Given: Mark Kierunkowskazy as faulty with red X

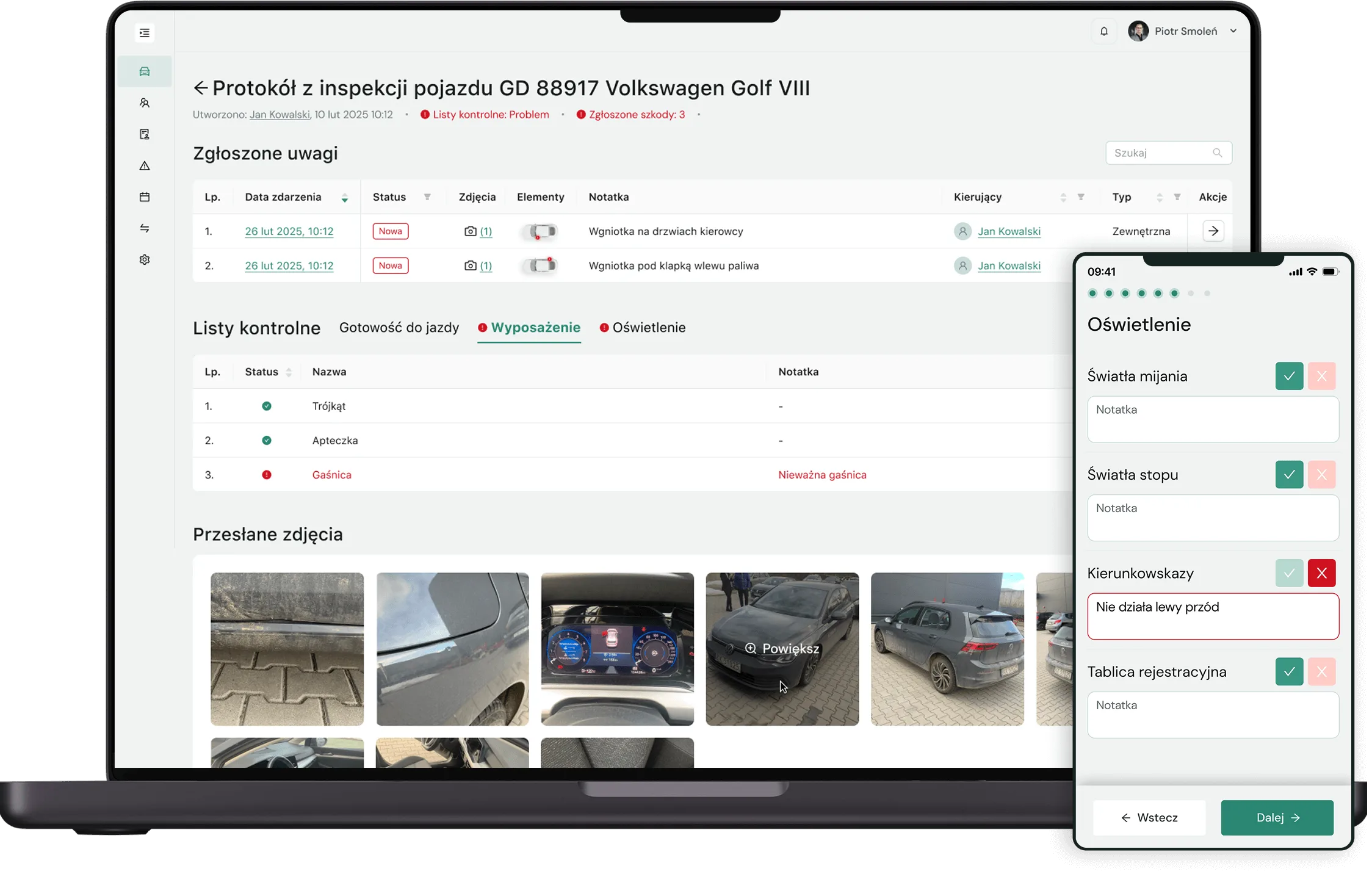Looking at the screenshot, I should pos(1321,573).
